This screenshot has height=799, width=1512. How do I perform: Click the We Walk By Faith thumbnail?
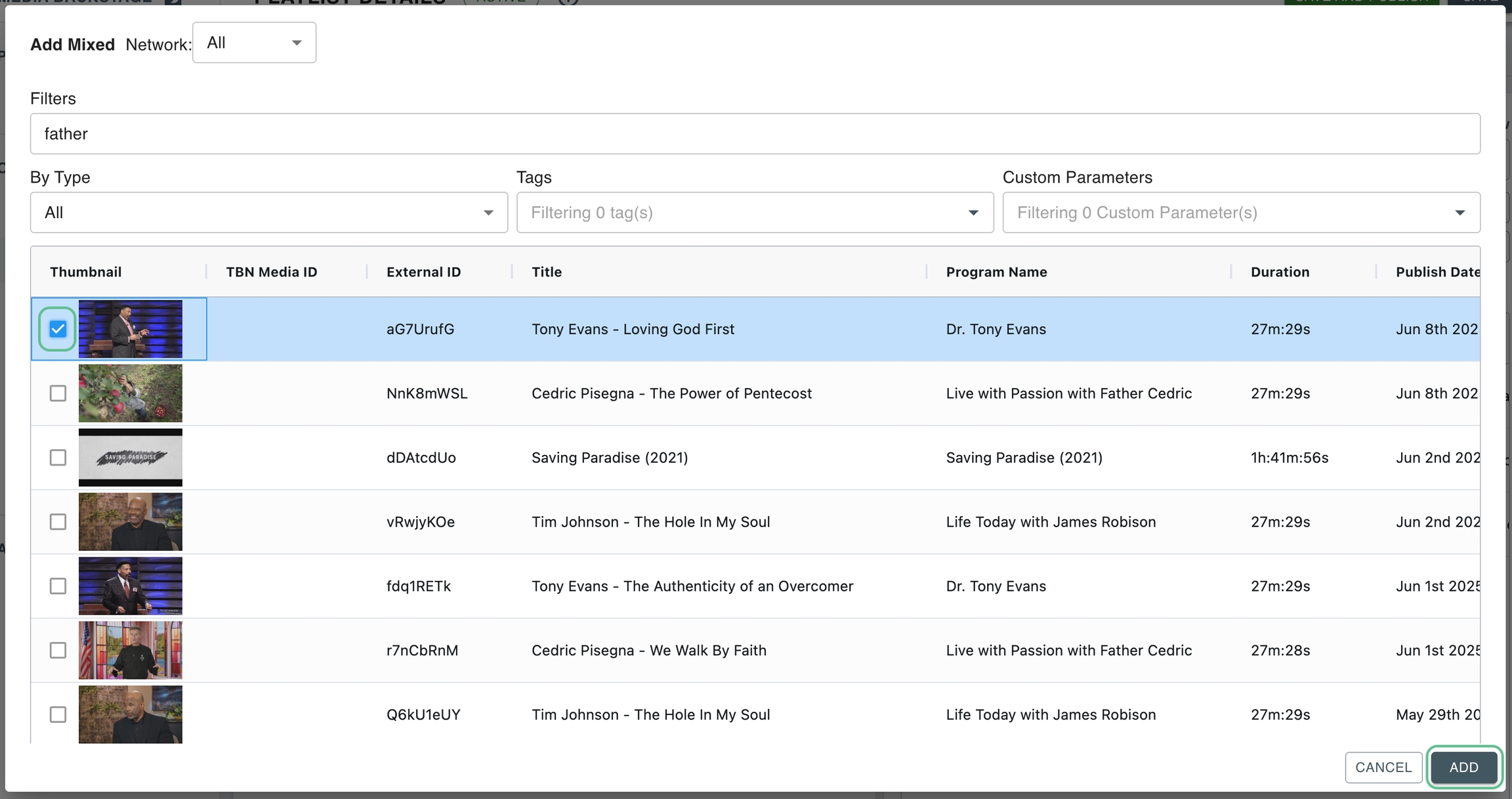(x=130, y=651)
